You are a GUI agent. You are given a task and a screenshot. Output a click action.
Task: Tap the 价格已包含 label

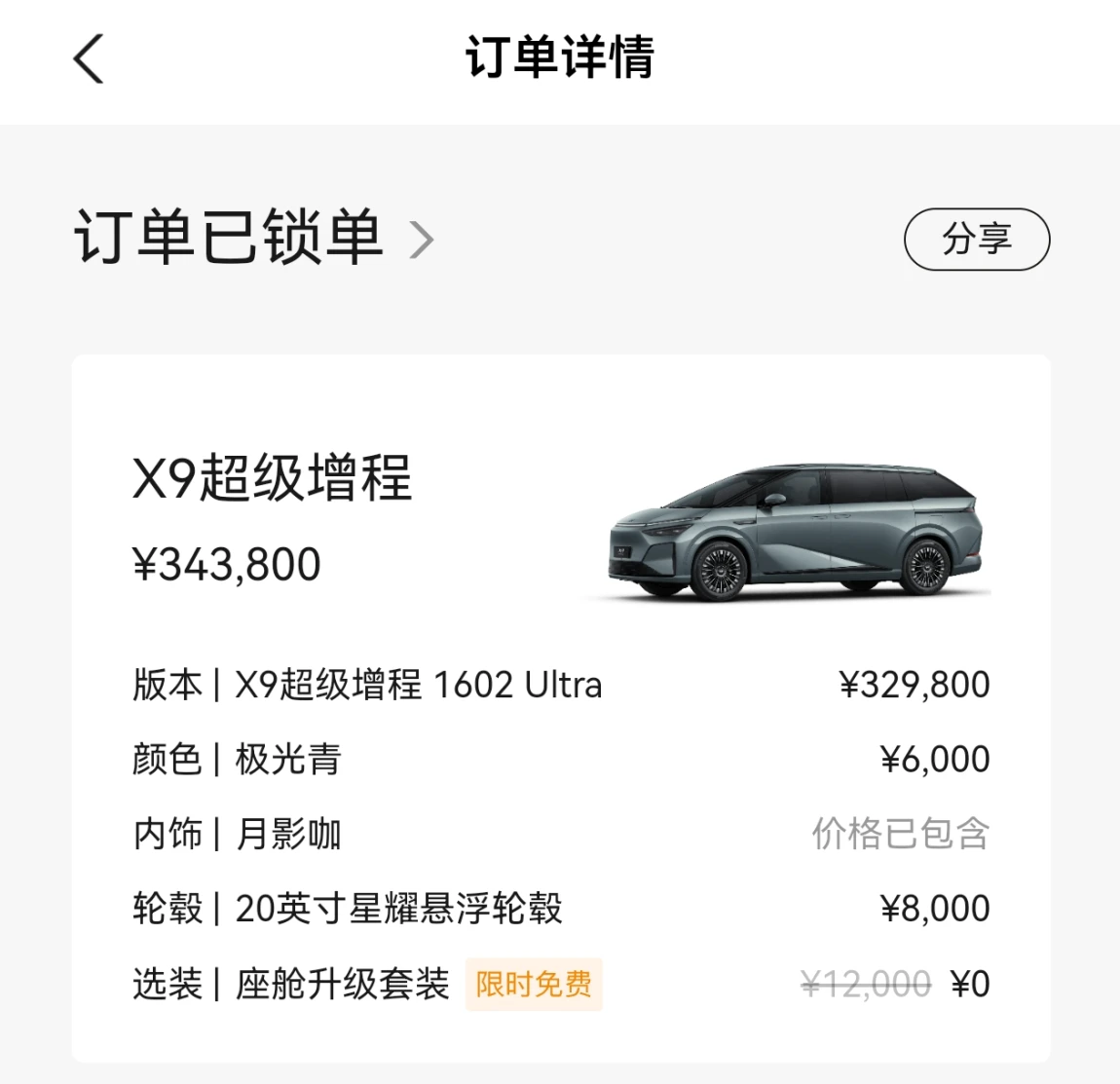click(x=901, y=835)
